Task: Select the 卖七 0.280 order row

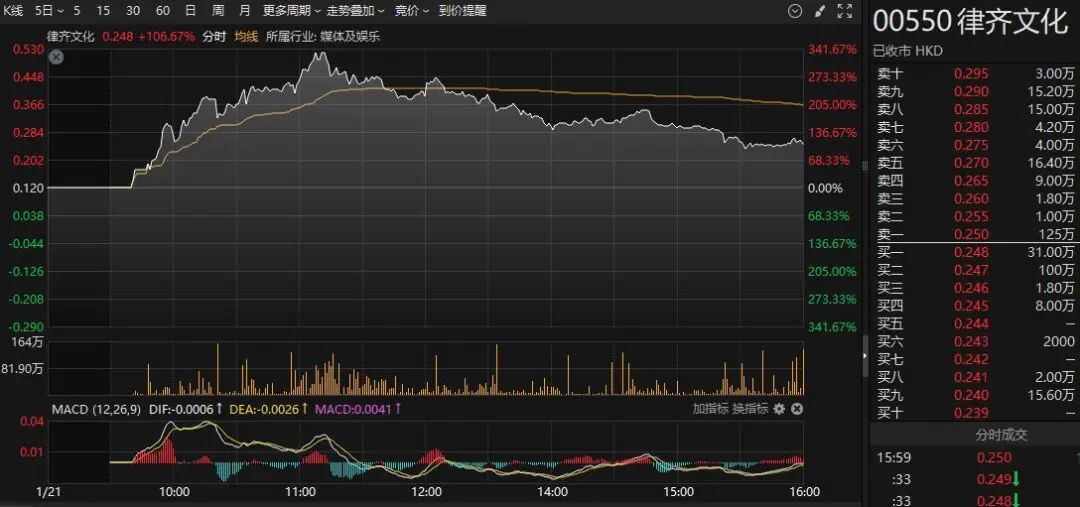Action: (975, 127)
